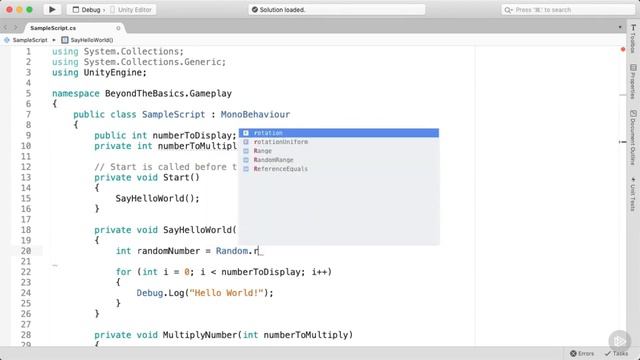Click the Properties icon in the right sidebar
This screenshot has width=640, height=360.
click(x=633, y=67)
